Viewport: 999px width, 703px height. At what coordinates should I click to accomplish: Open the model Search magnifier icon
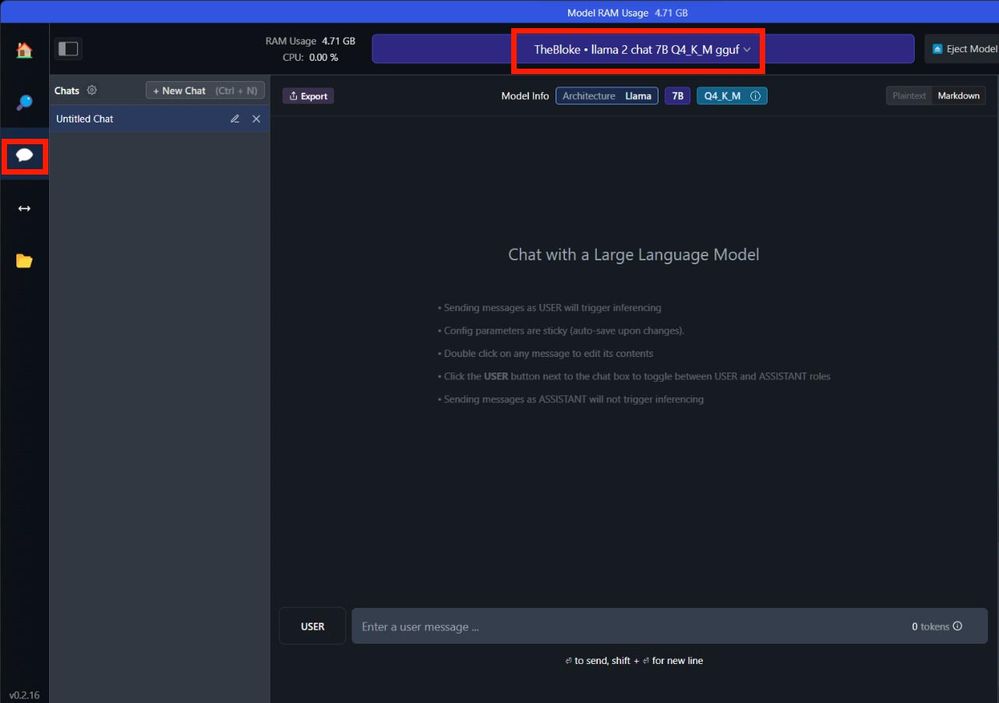click(x=24, y=103)
